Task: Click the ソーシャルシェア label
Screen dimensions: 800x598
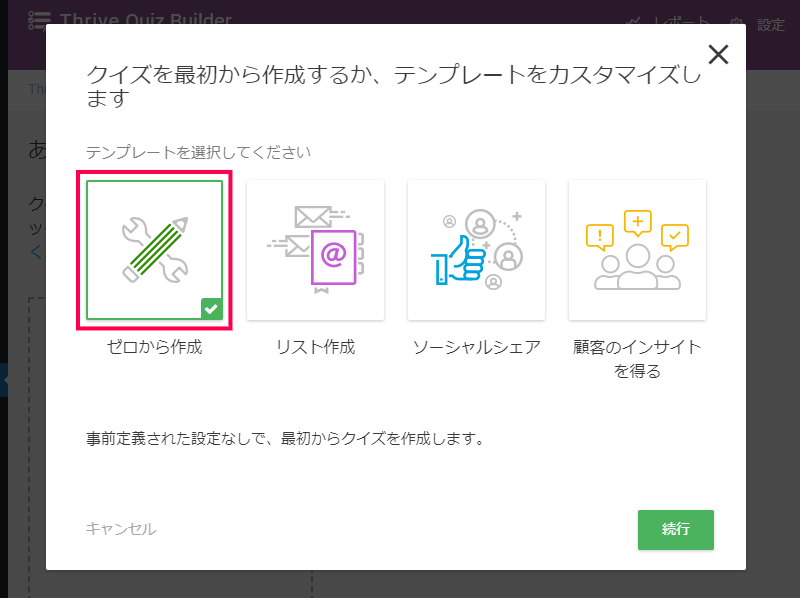Action: pos(476,348)
